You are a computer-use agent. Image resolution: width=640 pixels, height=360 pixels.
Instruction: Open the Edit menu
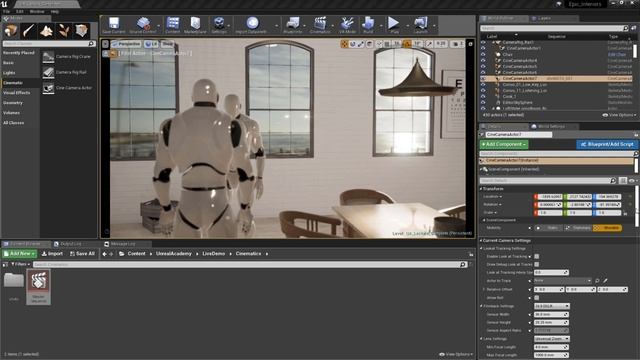click(20, 11)
